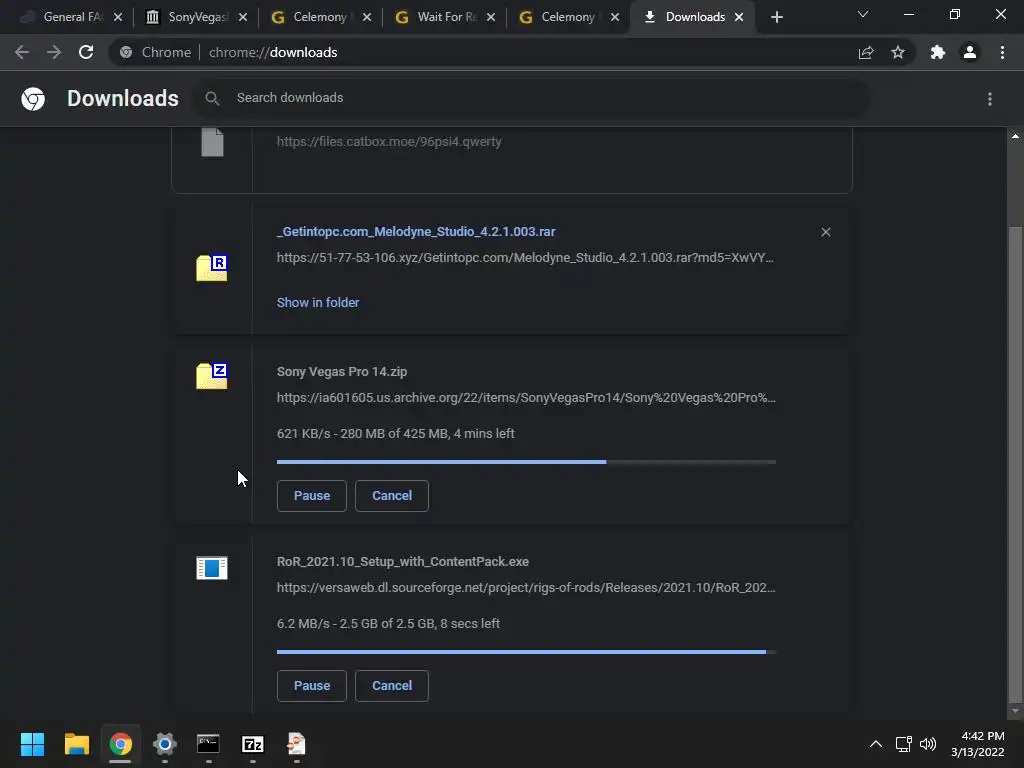
Task: Click the Sony Vegas zip file icon
Action: (x=212, y=376)
